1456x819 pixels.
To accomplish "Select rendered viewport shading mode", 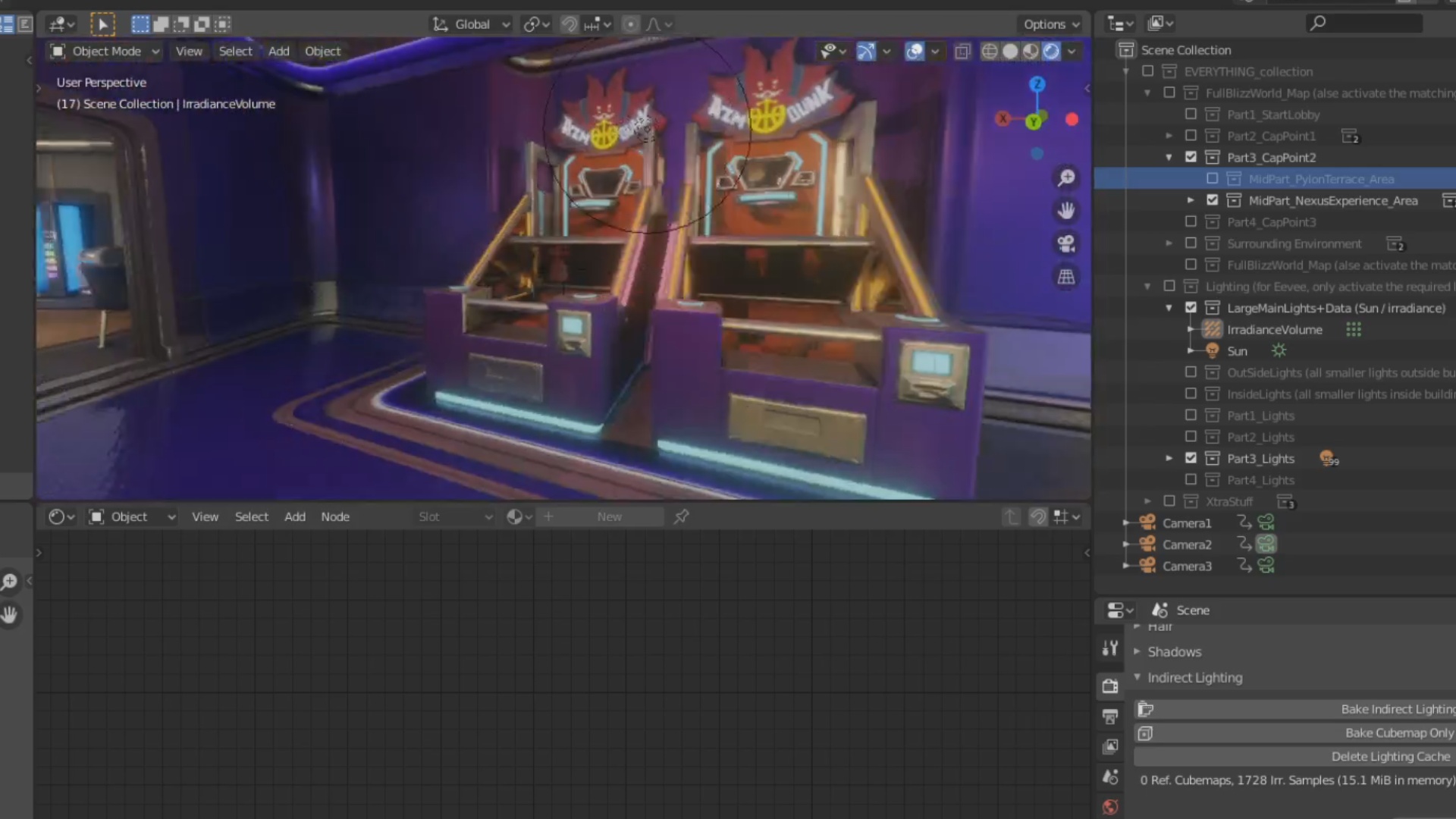I will pos(1051,51).
